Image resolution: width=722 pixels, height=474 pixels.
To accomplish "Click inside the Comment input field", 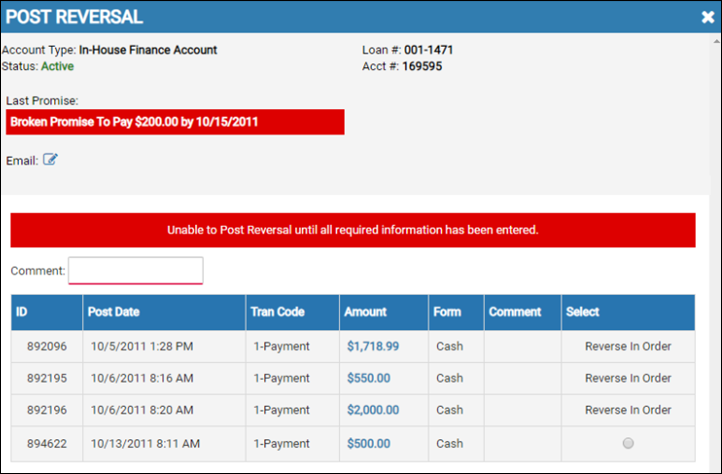I will [136, 271].
